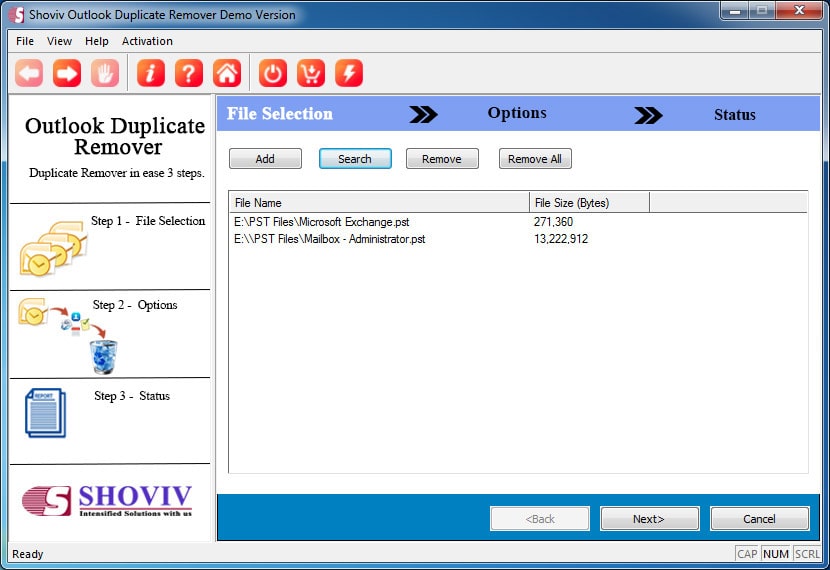Click the Shoviv title bar app icon
The height and width of the screenshot is (570, 830).
point(16,14)
